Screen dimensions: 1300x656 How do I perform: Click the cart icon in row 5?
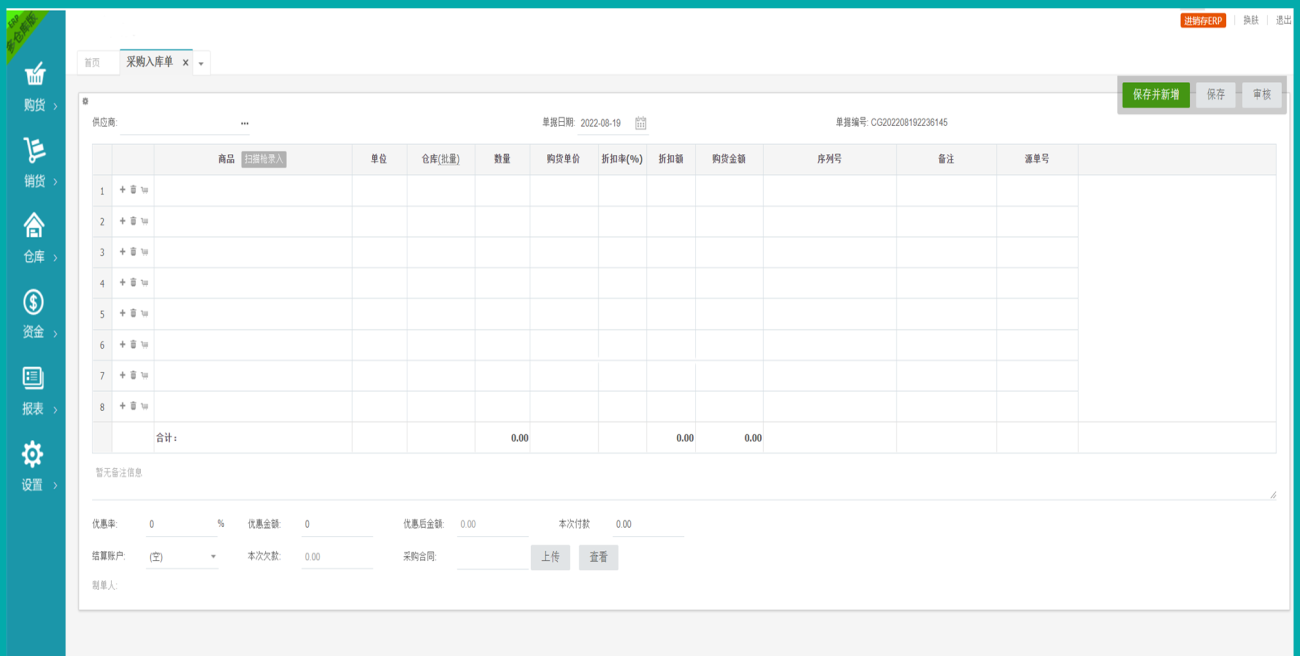[144, 313]
